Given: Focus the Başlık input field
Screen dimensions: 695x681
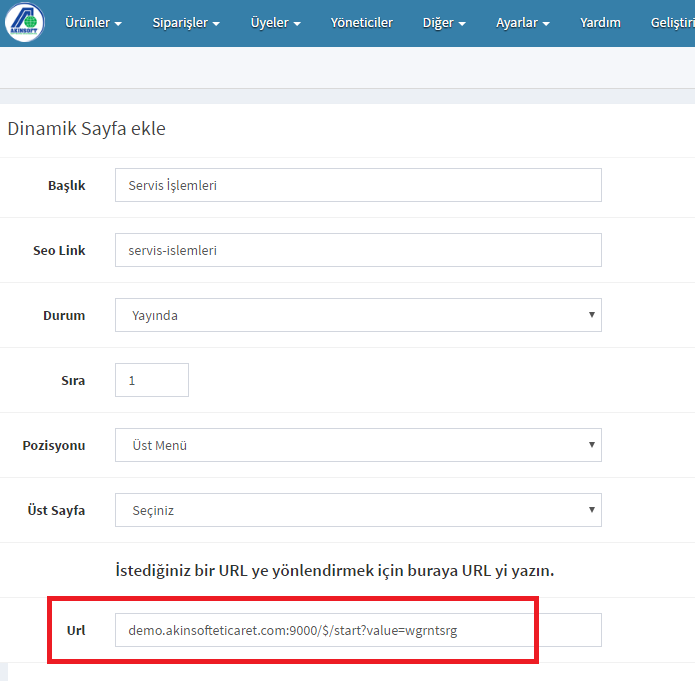Looking at the screenshot, I should tap(358, 185).
